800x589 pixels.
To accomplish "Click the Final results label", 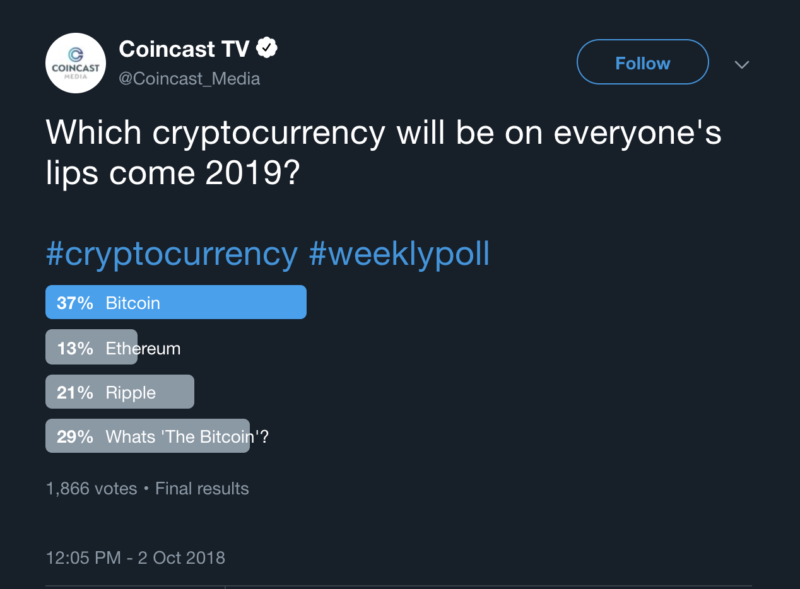I will 203,489.
